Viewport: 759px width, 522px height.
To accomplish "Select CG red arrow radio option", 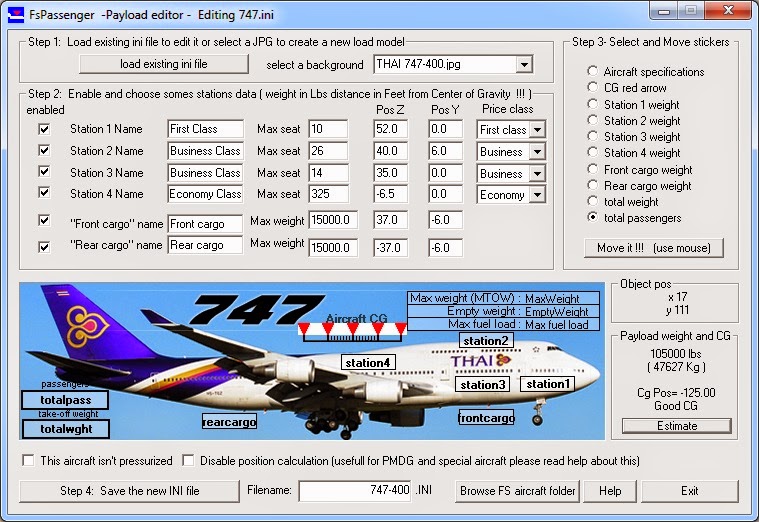I will (x=592, y=87).
